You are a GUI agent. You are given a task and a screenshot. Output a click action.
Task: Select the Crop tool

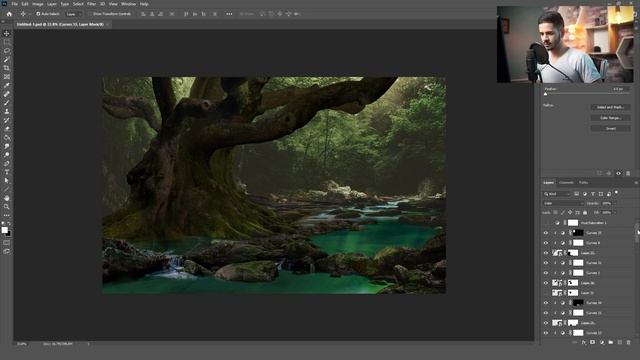point(7,68)
